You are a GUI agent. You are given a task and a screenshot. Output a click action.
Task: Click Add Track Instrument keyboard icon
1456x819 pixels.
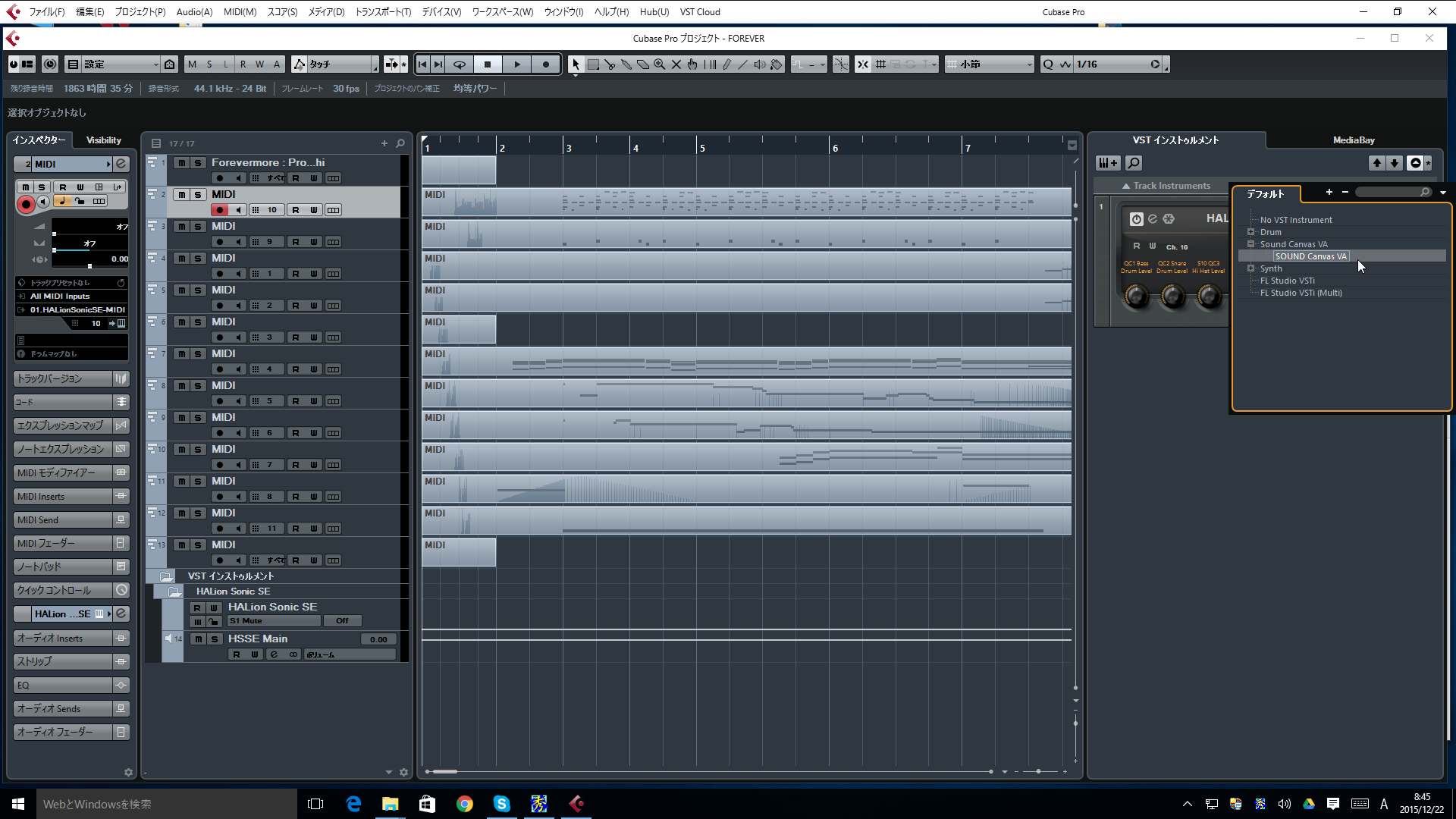click(1108, 163)
